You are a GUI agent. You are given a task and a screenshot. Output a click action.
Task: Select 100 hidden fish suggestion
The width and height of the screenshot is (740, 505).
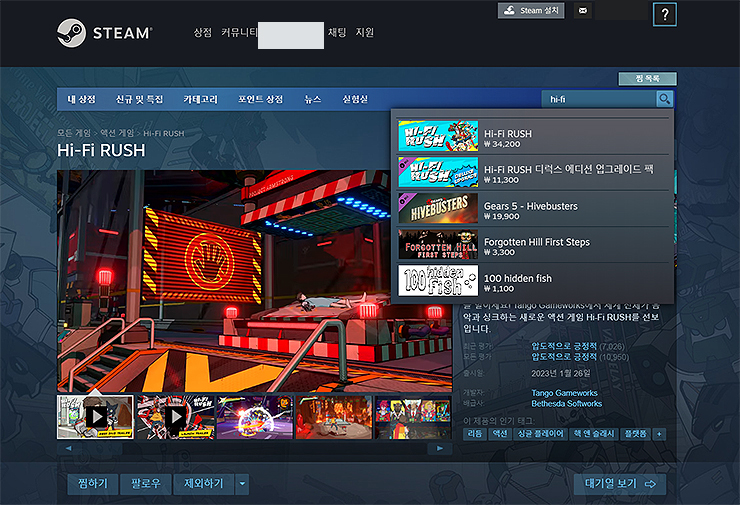point(533,281)
